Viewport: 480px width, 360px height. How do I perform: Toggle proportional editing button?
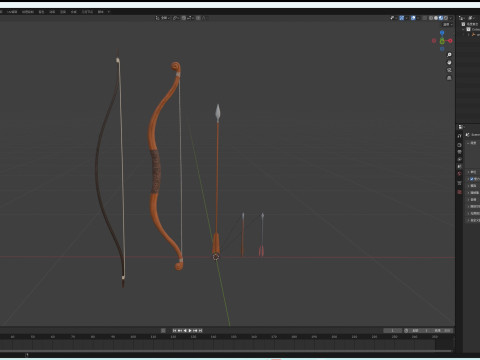pos(198,18)
